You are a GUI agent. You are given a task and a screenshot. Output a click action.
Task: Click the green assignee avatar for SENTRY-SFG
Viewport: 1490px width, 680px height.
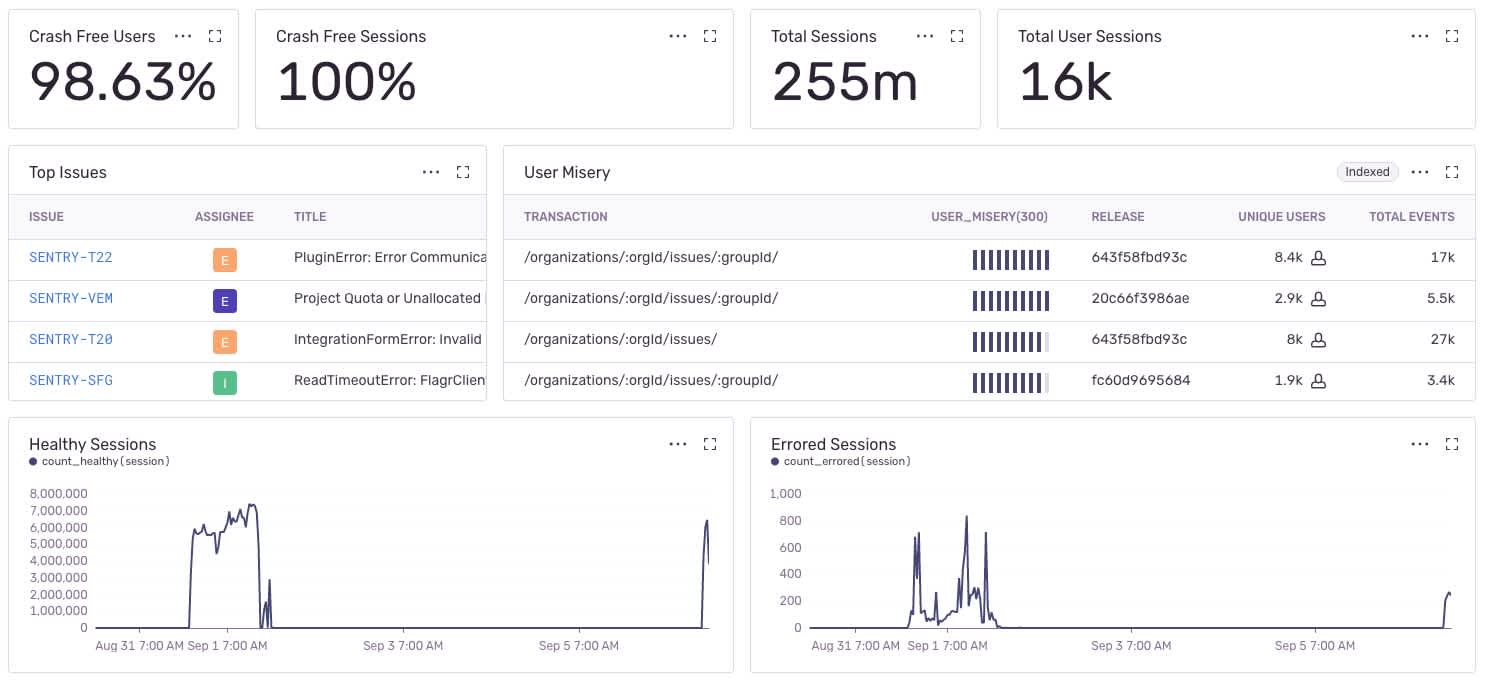[x=225, y=381]
